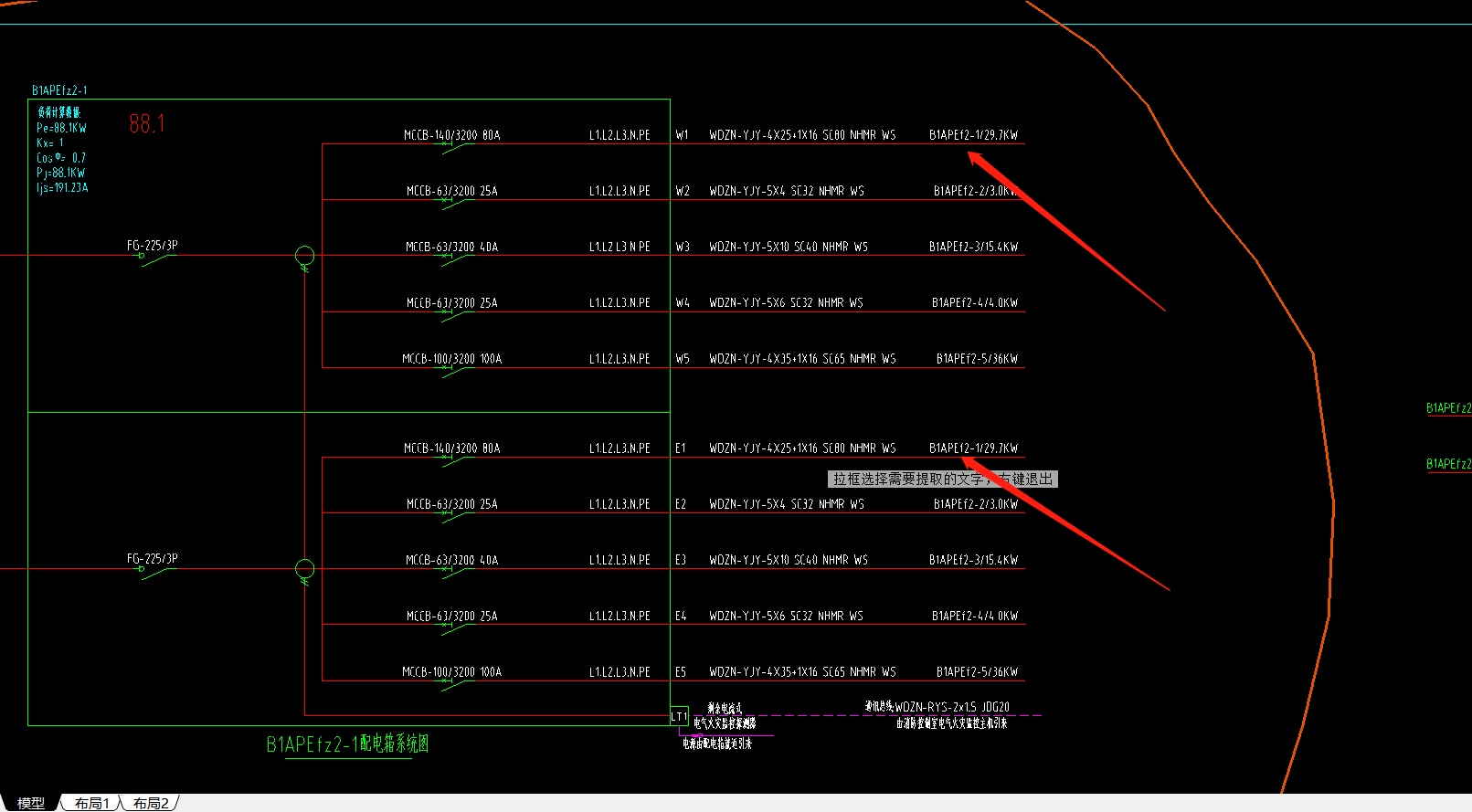Select the W2 circuit label
Screen dimensions: 1472x812
click(683, 191)
